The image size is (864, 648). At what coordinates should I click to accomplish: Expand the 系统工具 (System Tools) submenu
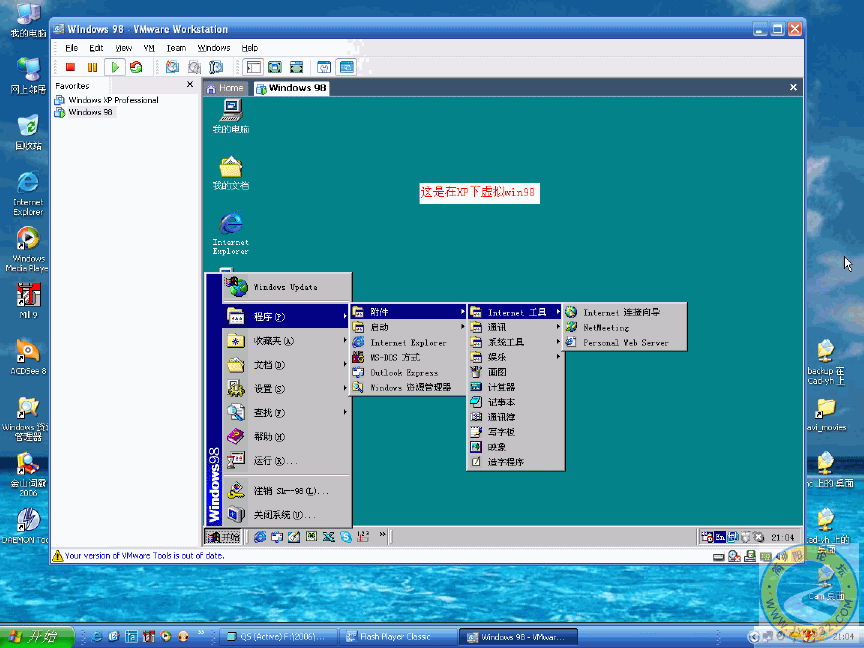515,342
